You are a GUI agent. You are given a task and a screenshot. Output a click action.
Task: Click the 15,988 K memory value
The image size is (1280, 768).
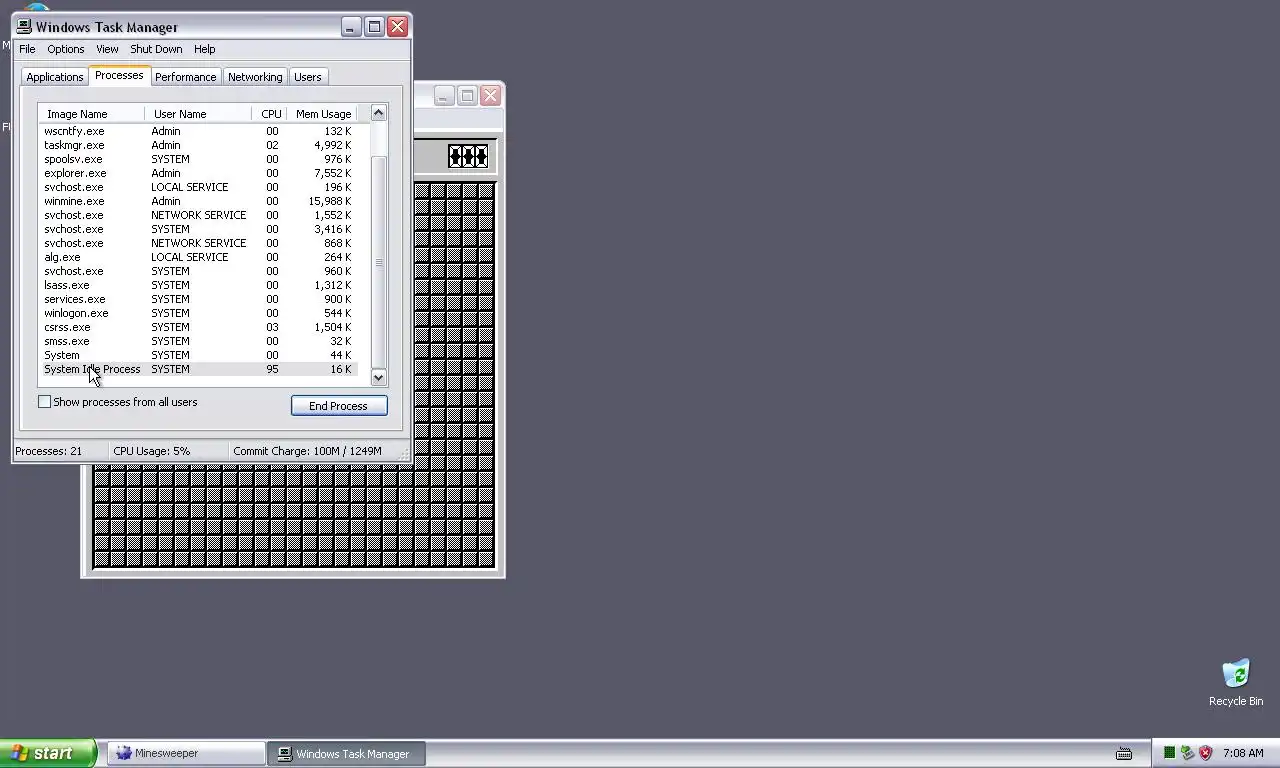tap(330, 201)
